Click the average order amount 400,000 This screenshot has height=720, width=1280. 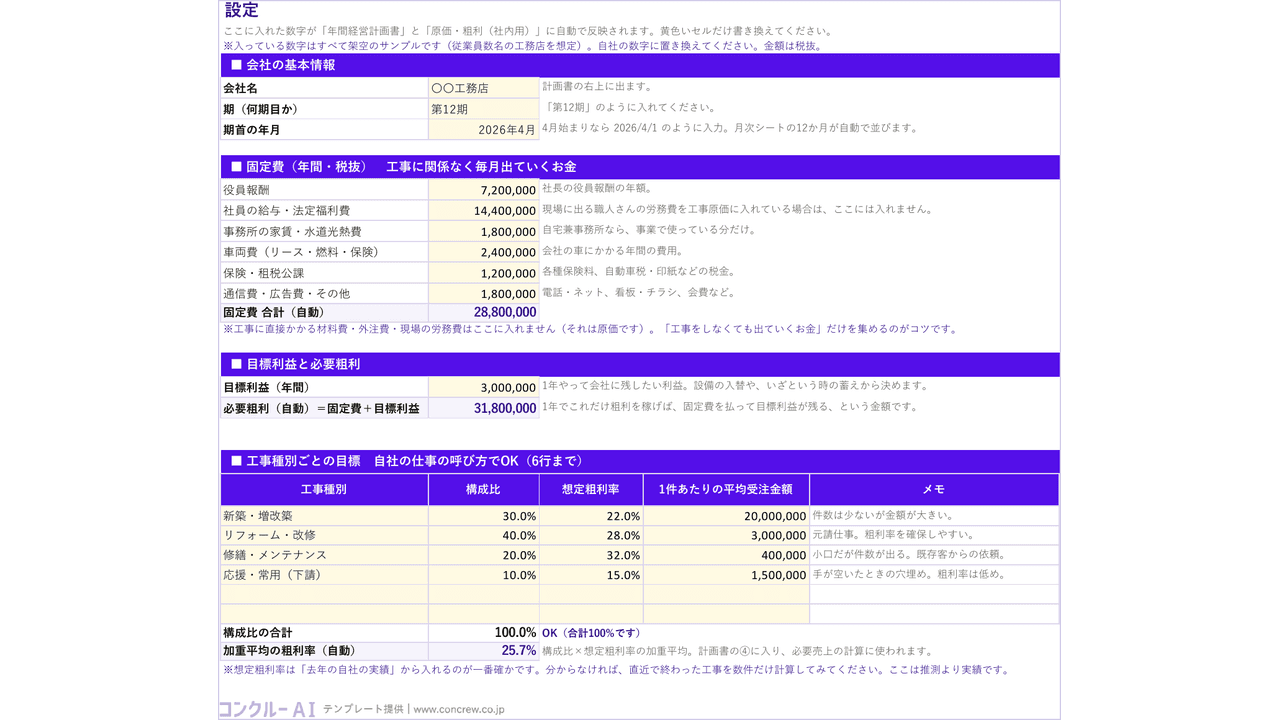726,555
